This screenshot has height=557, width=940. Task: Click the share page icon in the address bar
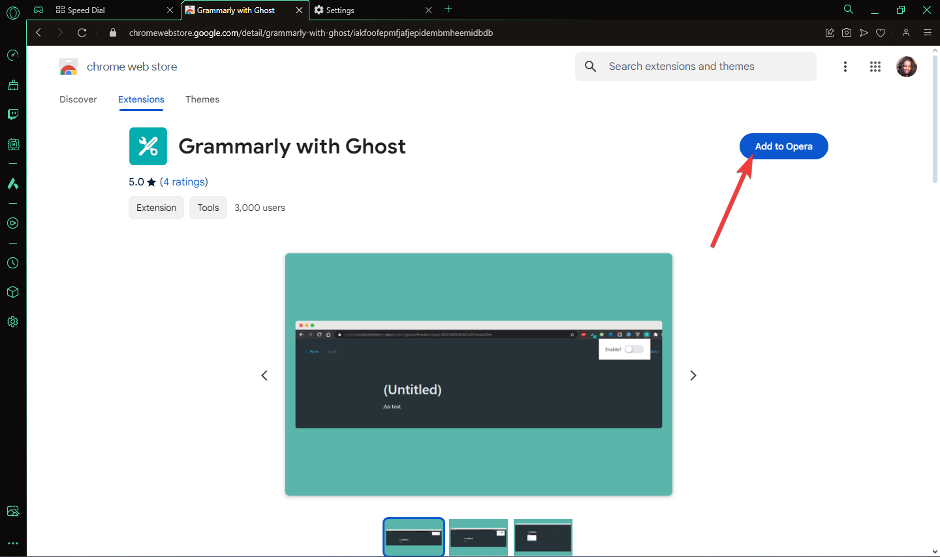(830, 33)
